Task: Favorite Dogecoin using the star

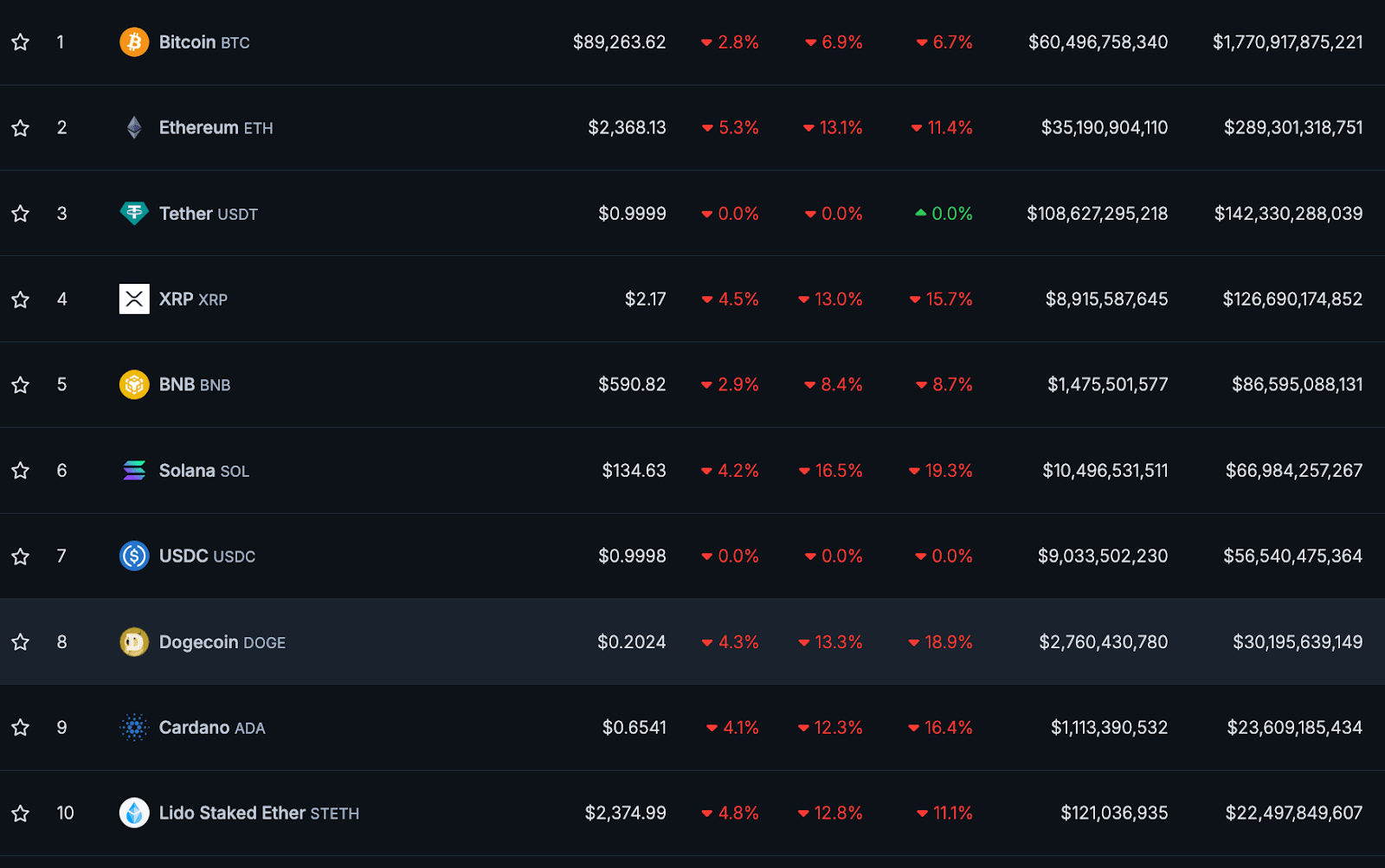Action: [x=21, y=642]
